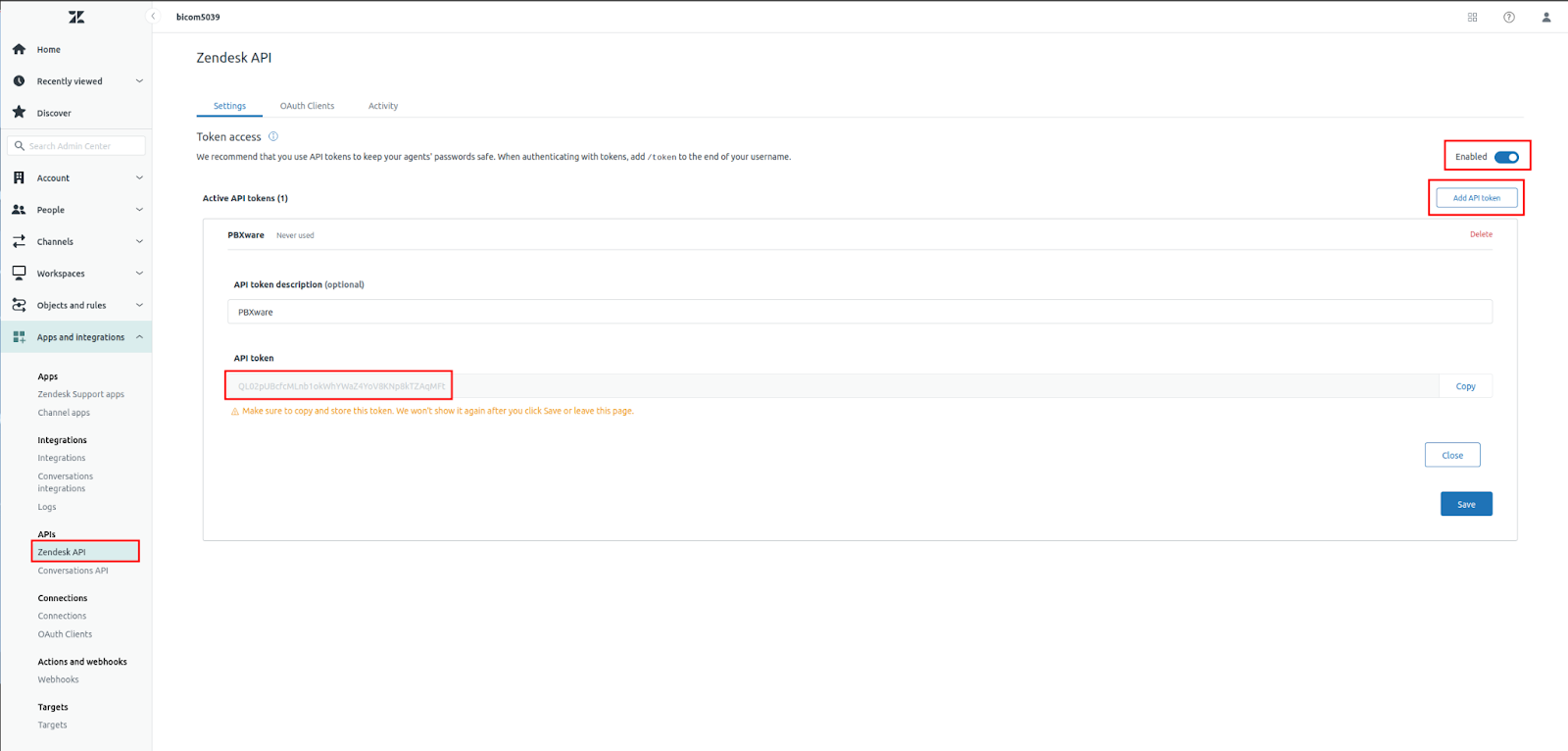Click the Close button
This screenshot has height=751, width=1568.
[1452, 455]
